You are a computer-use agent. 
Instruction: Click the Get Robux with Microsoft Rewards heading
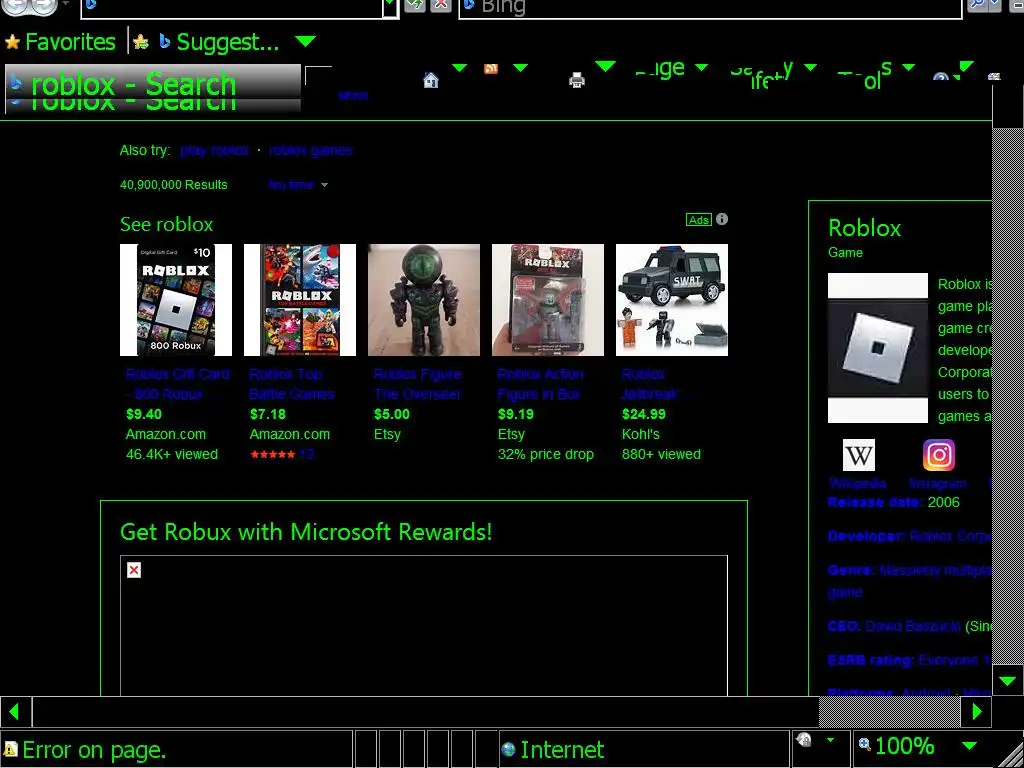306,532
